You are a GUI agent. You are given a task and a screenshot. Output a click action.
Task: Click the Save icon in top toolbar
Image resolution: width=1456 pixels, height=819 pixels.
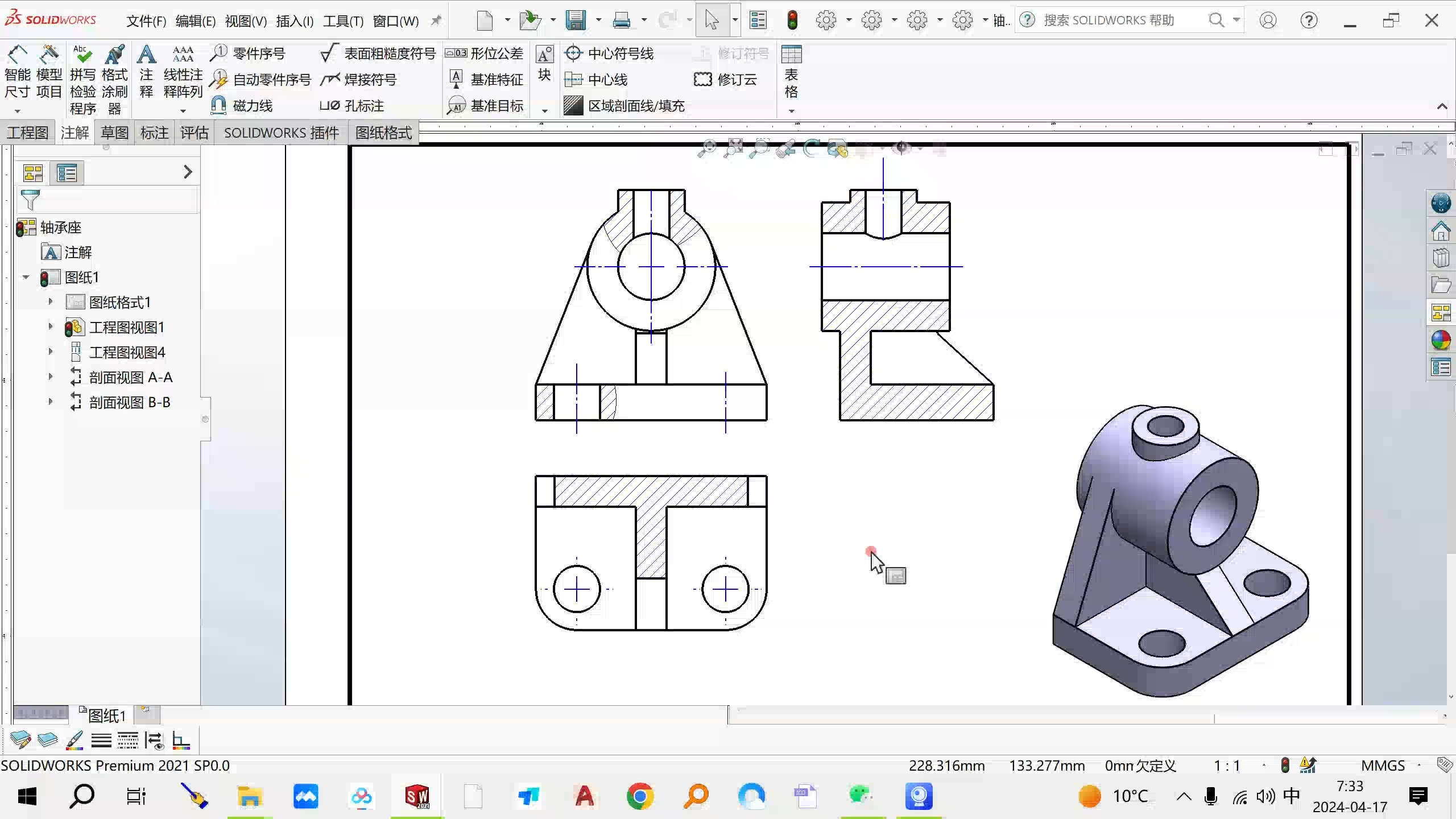point(576,20)
